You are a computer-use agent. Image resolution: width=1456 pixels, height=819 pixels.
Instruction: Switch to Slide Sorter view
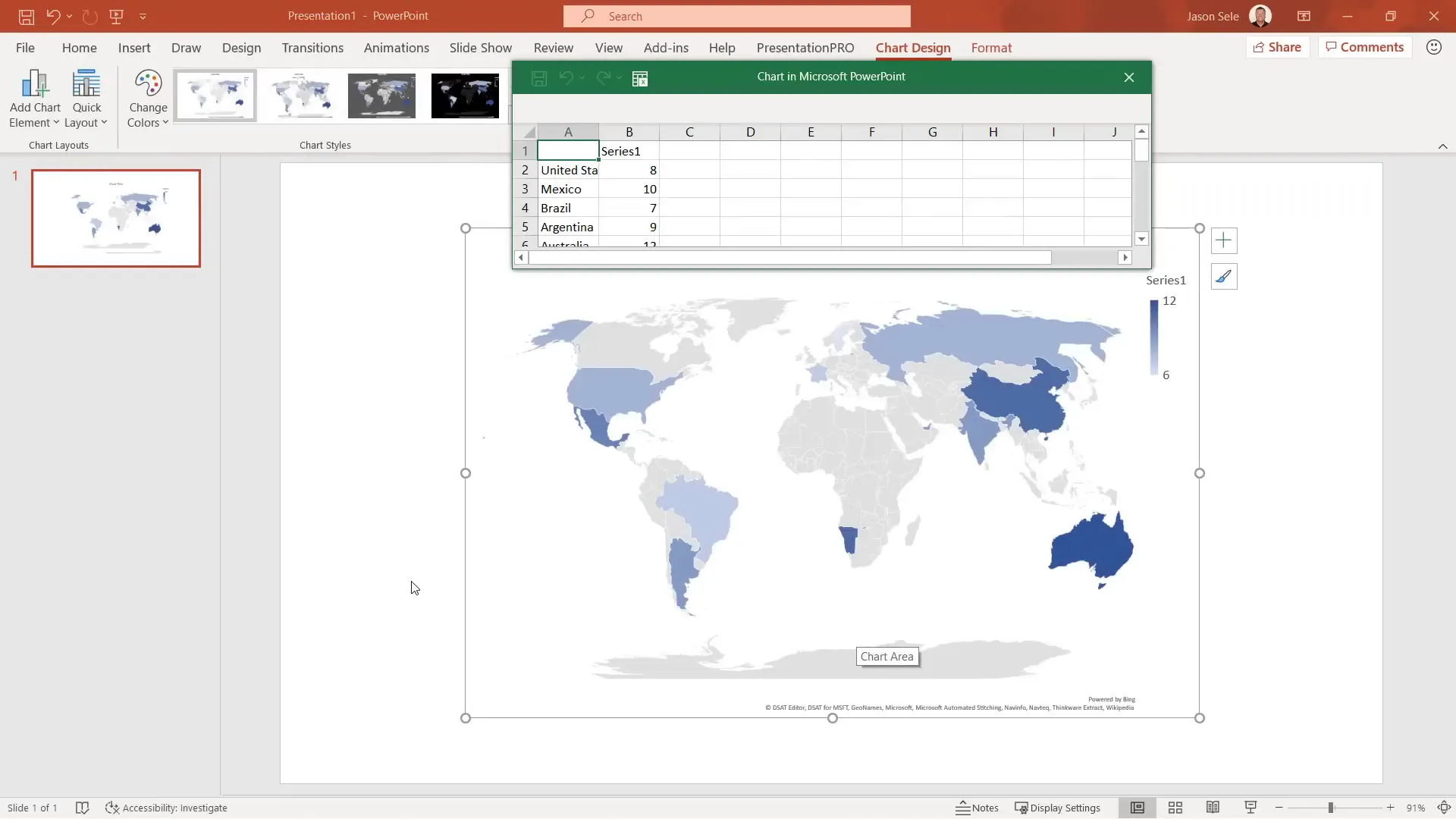(x=1175, y=808)
